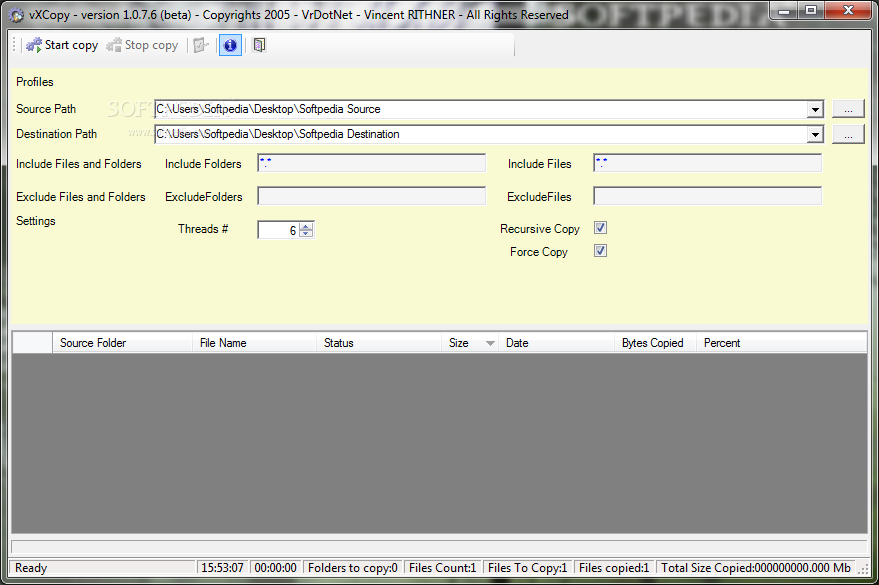Click the Size column header
The image size is (879, 585).
point(470,343)
